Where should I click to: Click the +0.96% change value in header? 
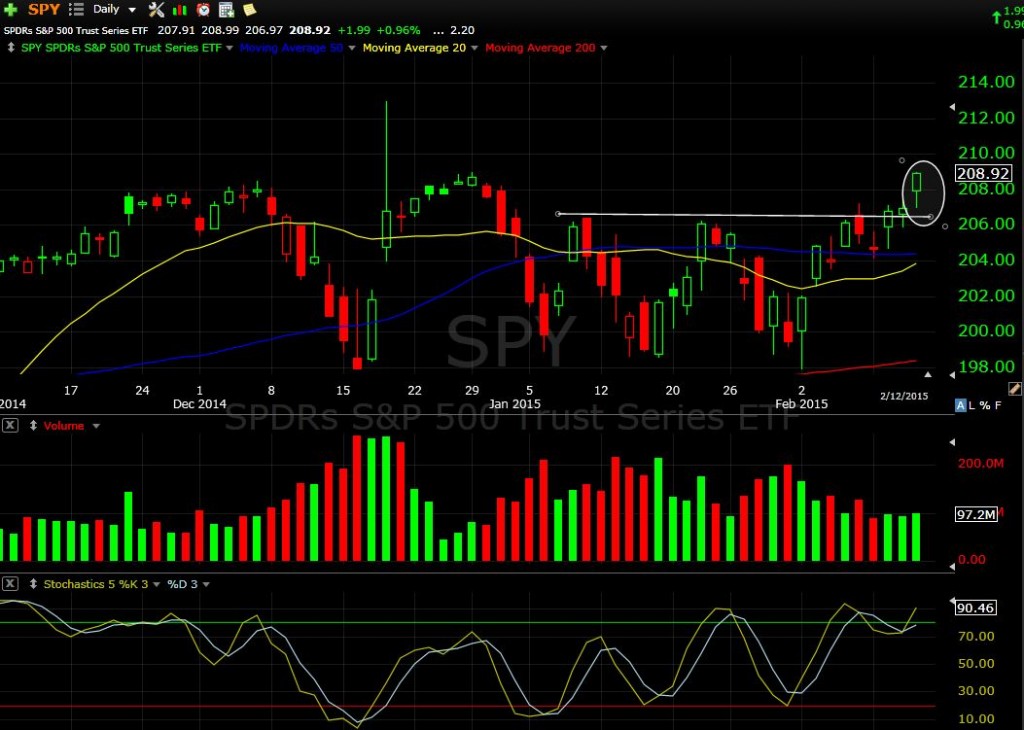(x=398, y=31)
